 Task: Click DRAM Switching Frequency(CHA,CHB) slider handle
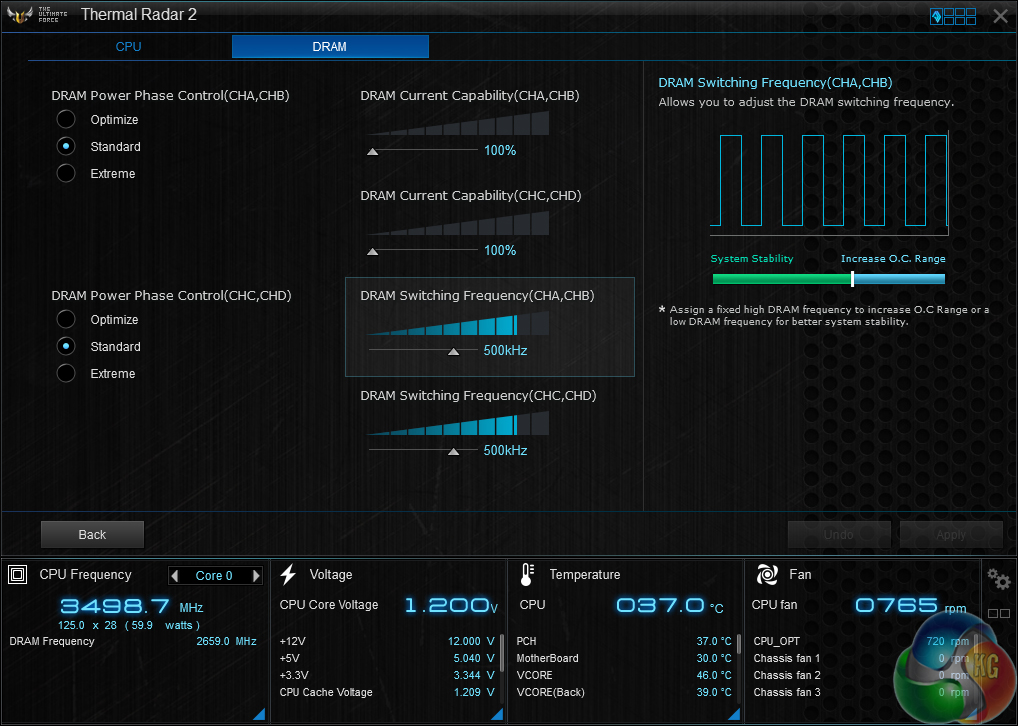453,351
